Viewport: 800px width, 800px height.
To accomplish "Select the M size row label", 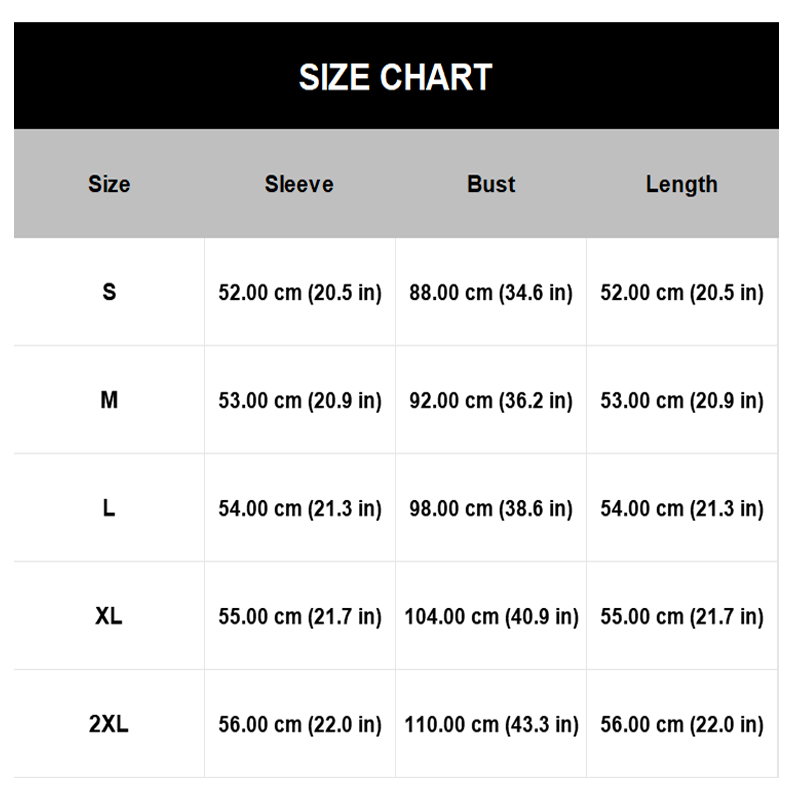I will [x=109, y=400].
